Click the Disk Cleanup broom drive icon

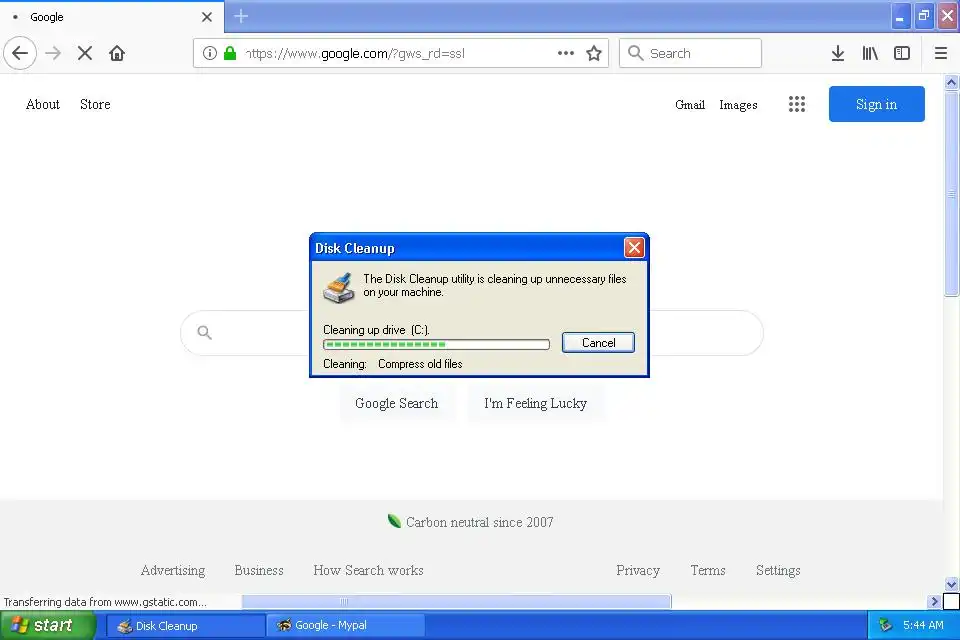[x=339, y=288]
